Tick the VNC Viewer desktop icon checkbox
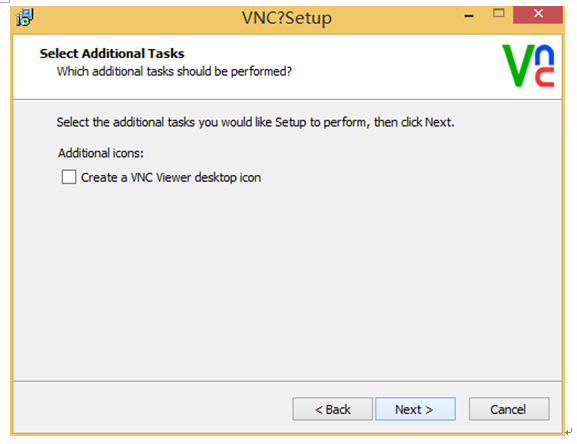The height and width of the screenshot is (444, 577). (x=69, y=177)
